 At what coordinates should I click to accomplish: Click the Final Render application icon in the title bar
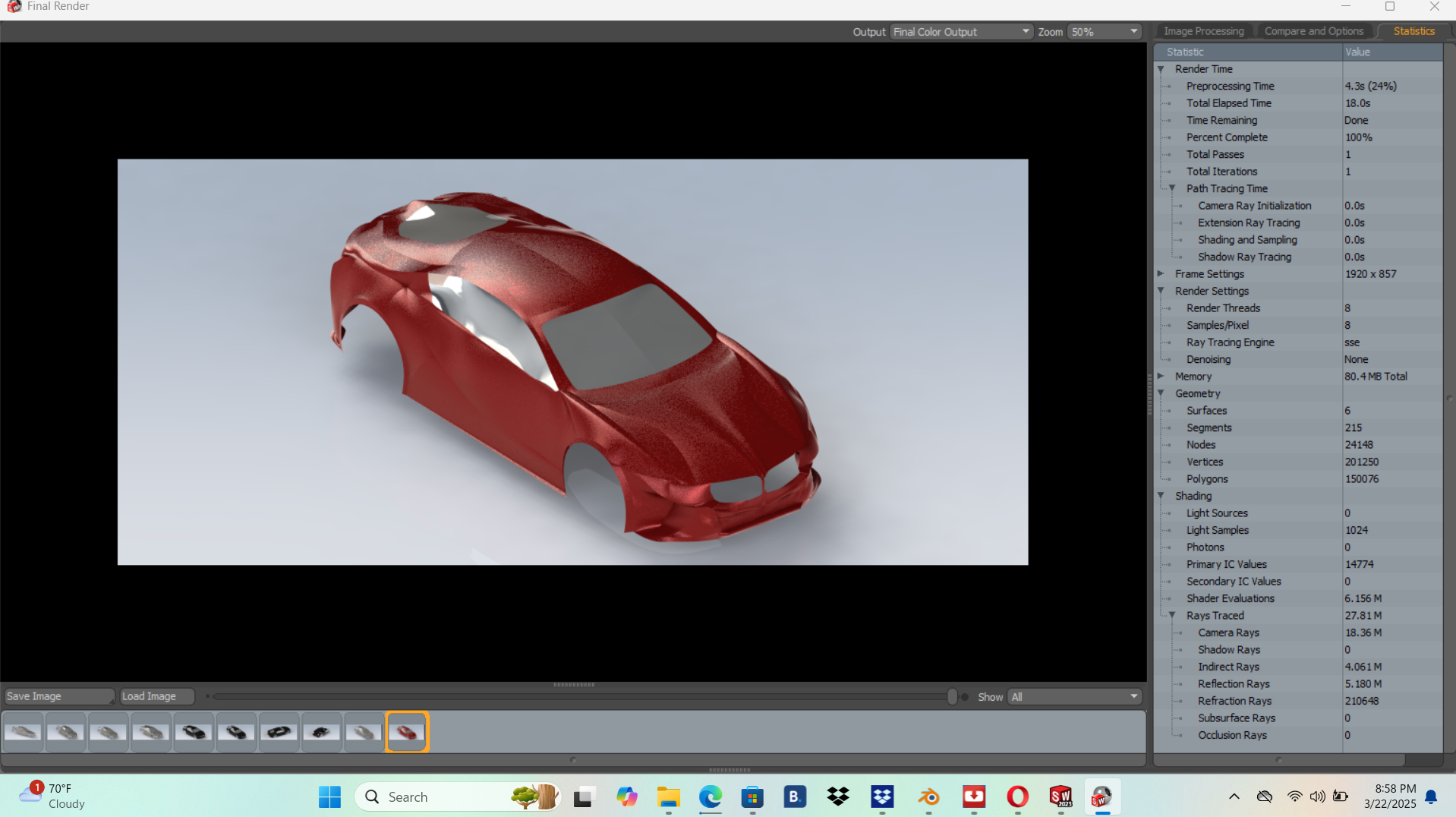point(14,8)
